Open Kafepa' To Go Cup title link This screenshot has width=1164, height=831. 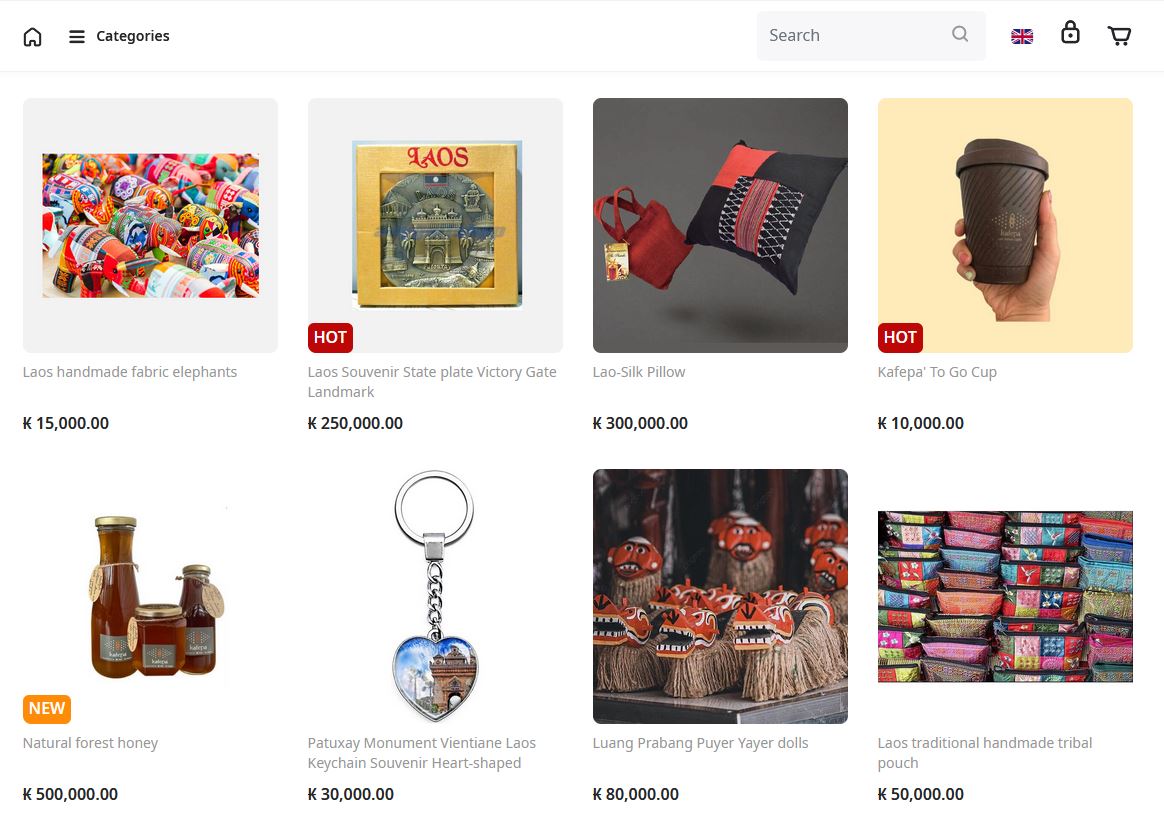[937, 372]
